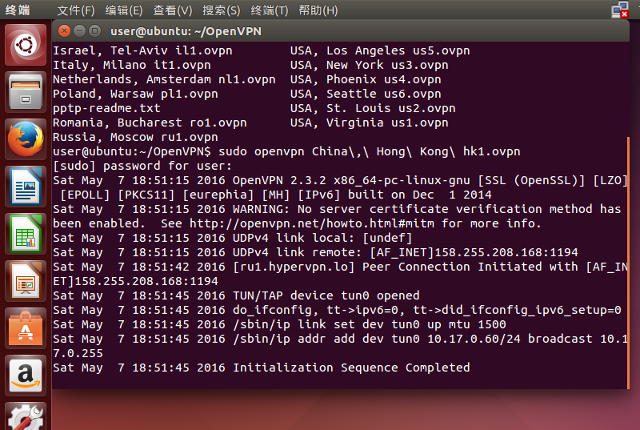Screen dimensions: 640x430
Task: Open LibreOffice Calc from the launcher
Action: 25,234
